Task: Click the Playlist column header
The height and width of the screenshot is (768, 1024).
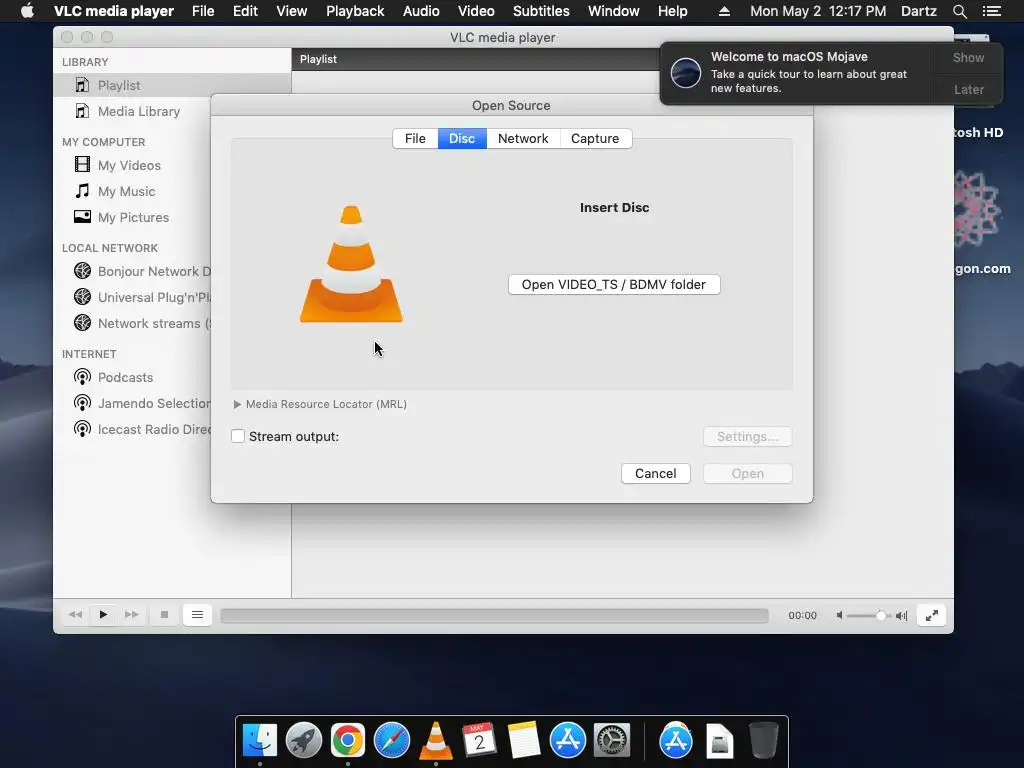Action: [475, 59]
